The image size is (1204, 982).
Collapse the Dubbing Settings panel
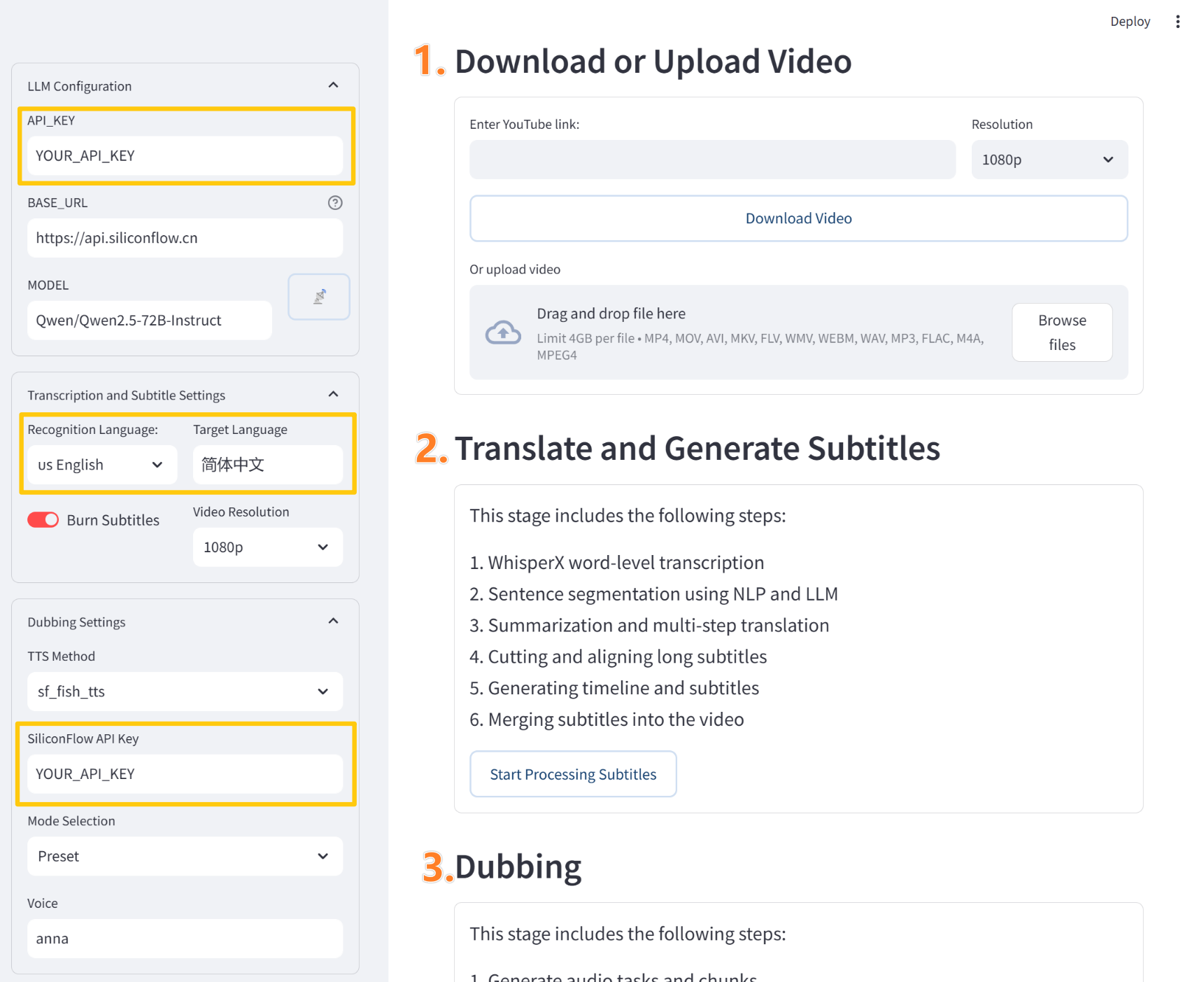tap(334, 620)
